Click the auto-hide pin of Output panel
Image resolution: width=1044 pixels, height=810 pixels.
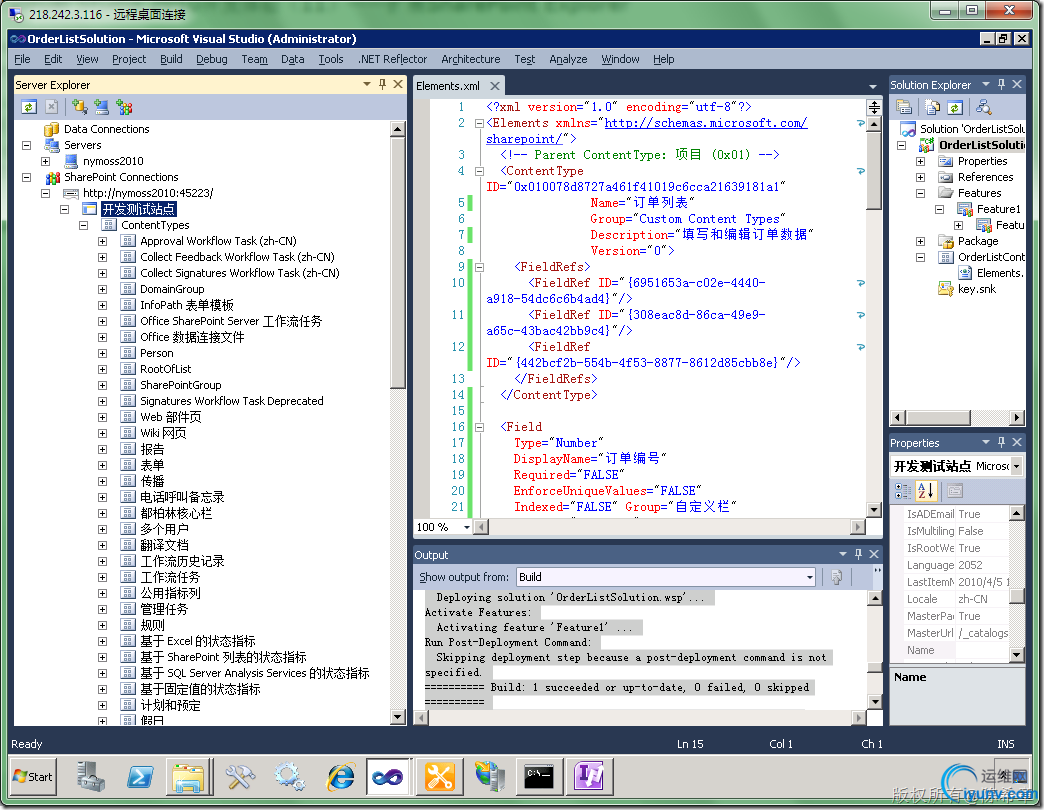[x=858, y=554]
